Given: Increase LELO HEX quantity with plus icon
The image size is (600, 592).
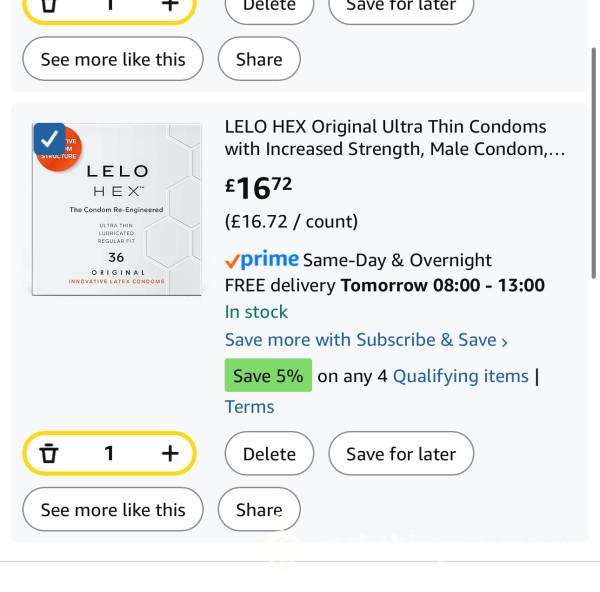Looking at the screenshot, I should pyautogui.click(x=170, y=453).
